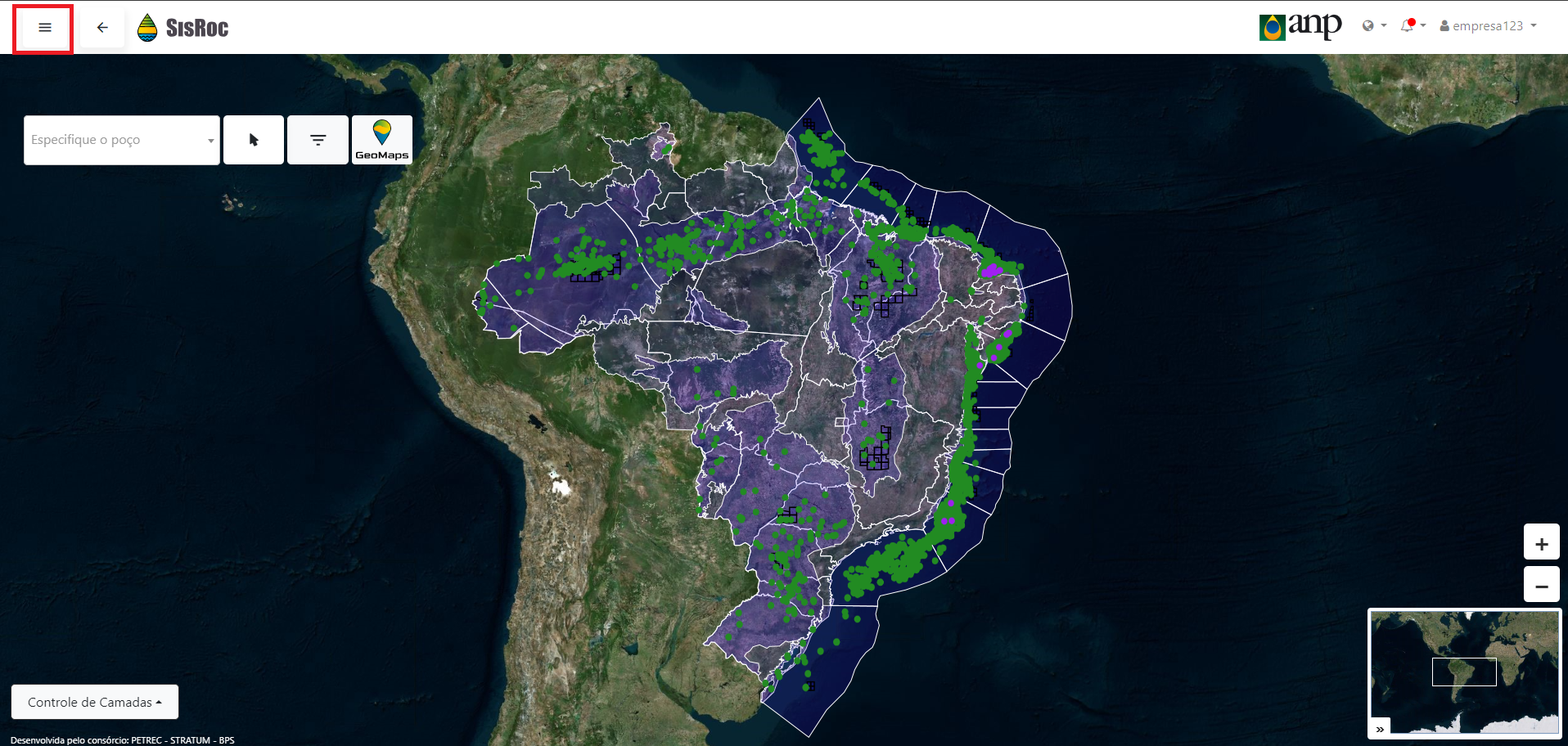
Task: Collapse the overview minimap
Action: 1380,729
